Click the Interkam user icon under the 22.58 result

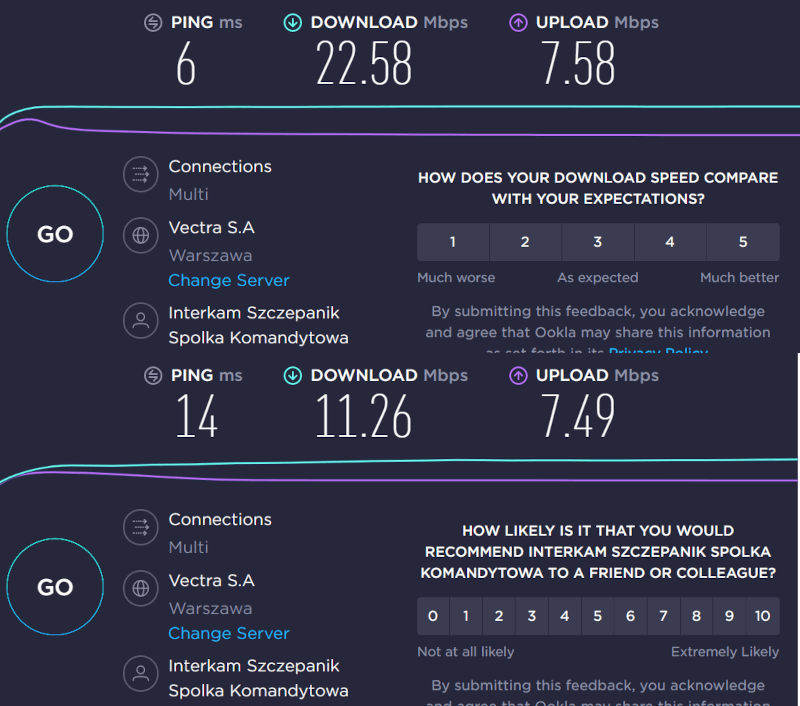[141, 321]
